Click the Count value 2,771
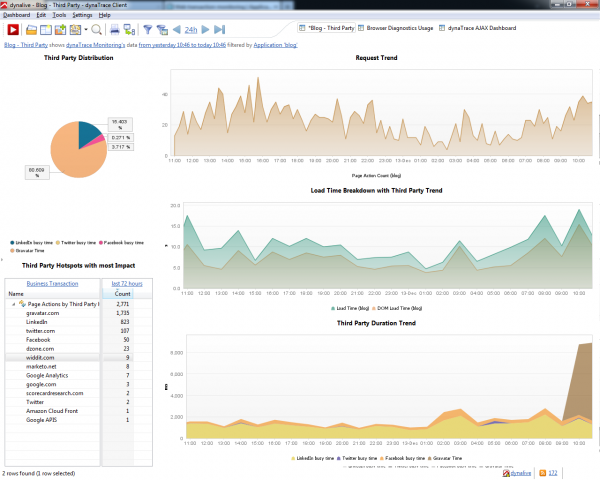 [122, 304]
